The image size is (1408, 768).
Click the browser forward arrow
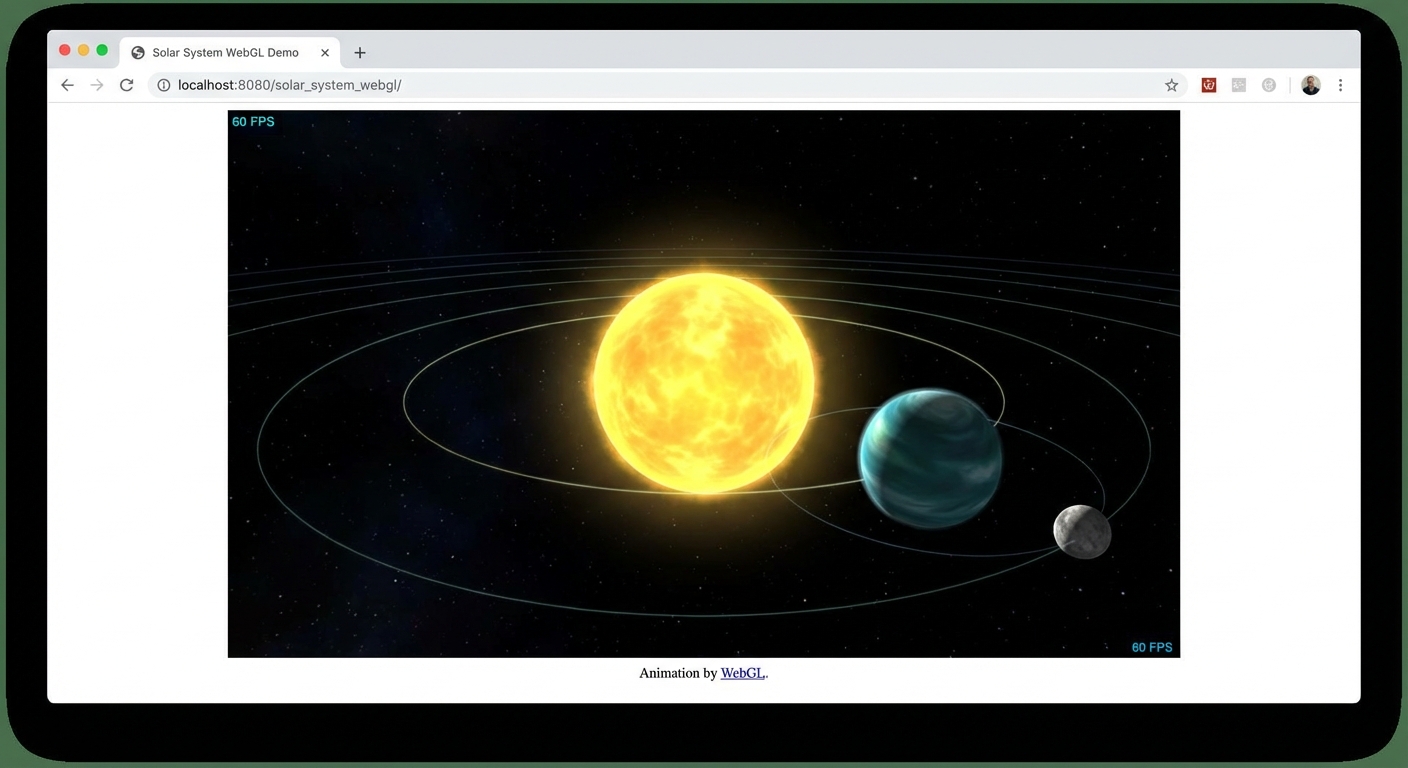[x=97, y=85]
